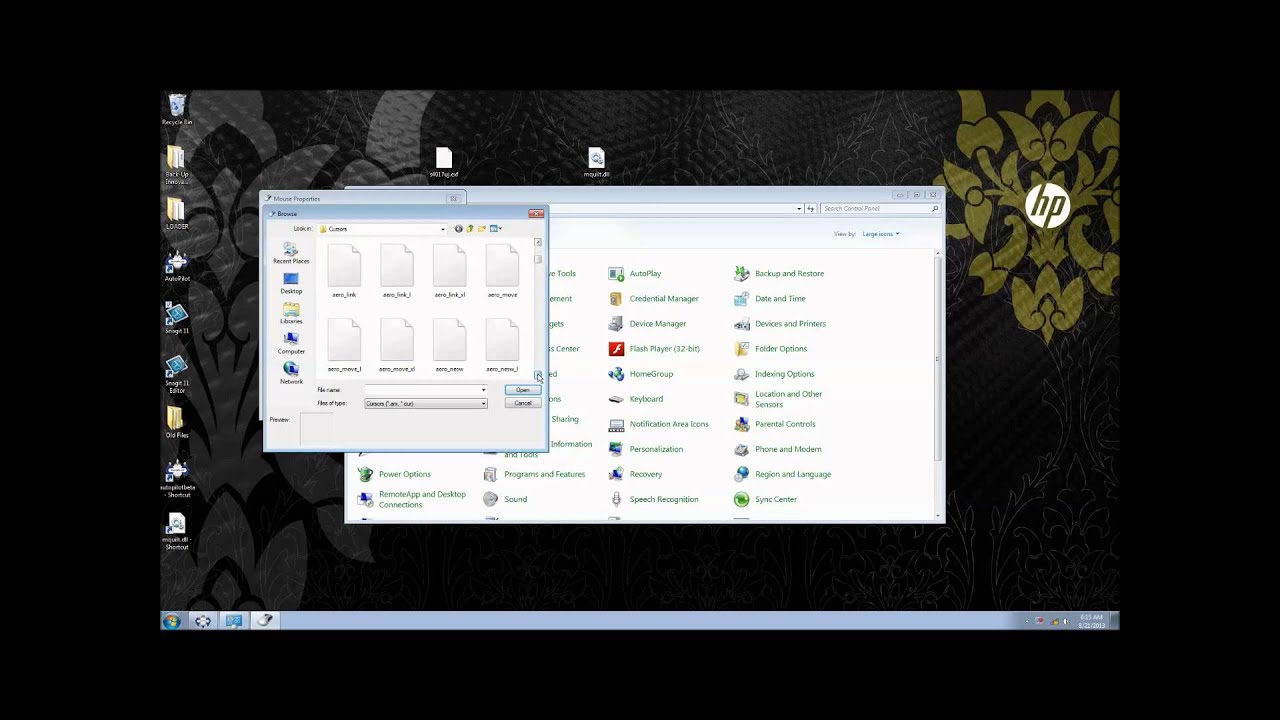Open Devices and Printers in Control Panel
The image size is (1280, 720).
780,323
